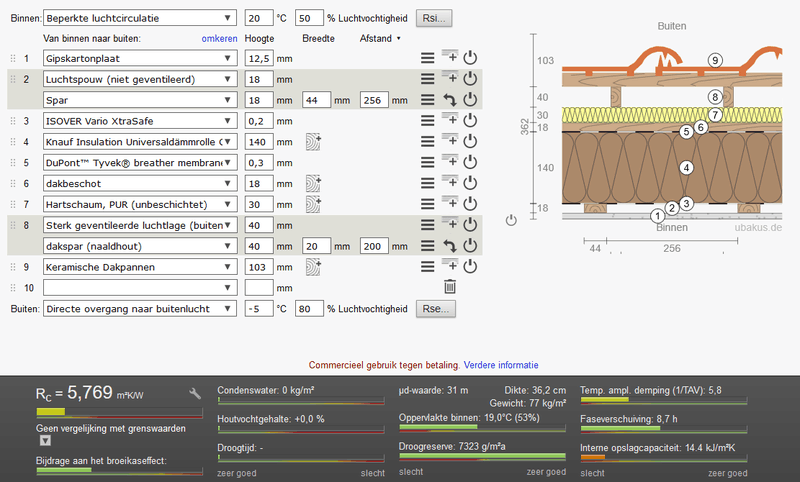The image size is (800, 482).
Task: Click the omkeren link
Action: 219,39
